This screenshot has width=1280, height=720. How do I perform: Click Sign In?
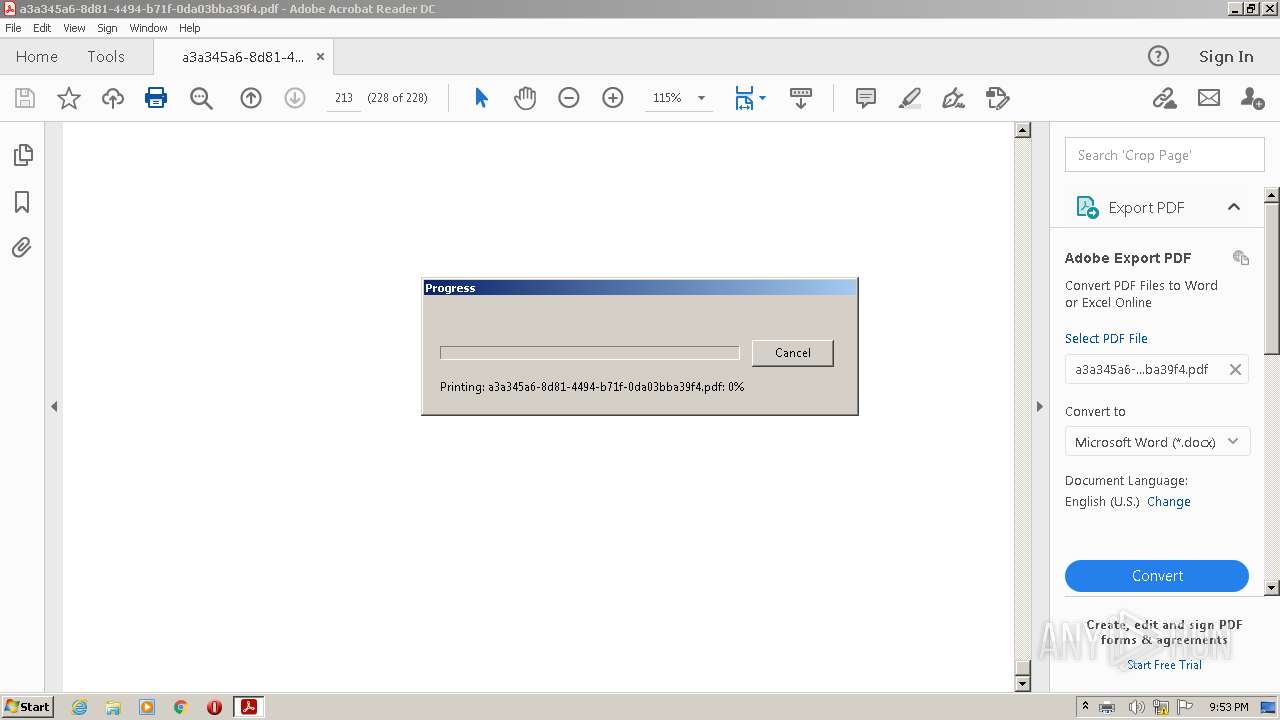coord(1226,56)
